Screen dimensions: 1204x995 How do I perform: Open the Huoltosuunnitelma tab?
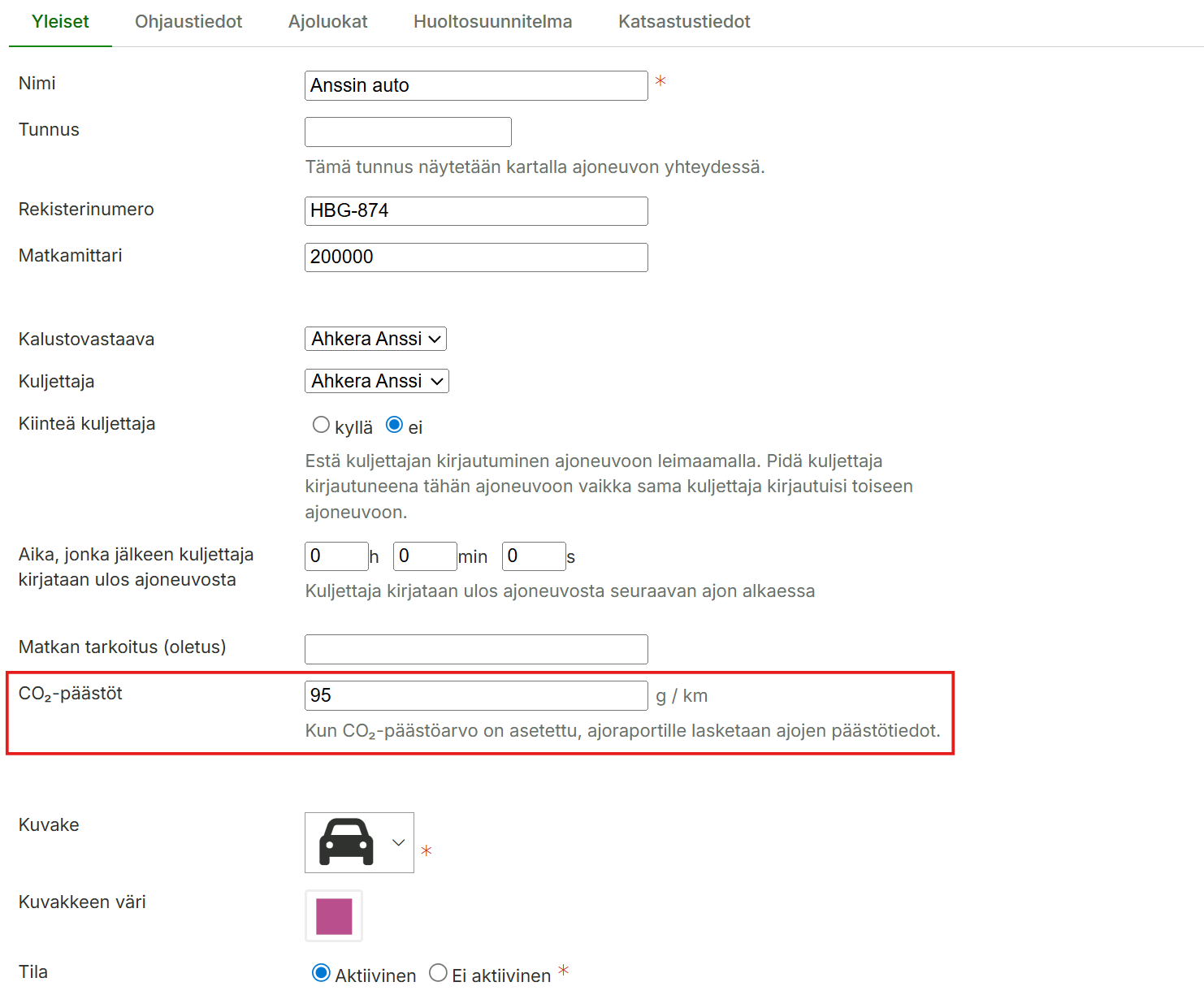(492, 22)
